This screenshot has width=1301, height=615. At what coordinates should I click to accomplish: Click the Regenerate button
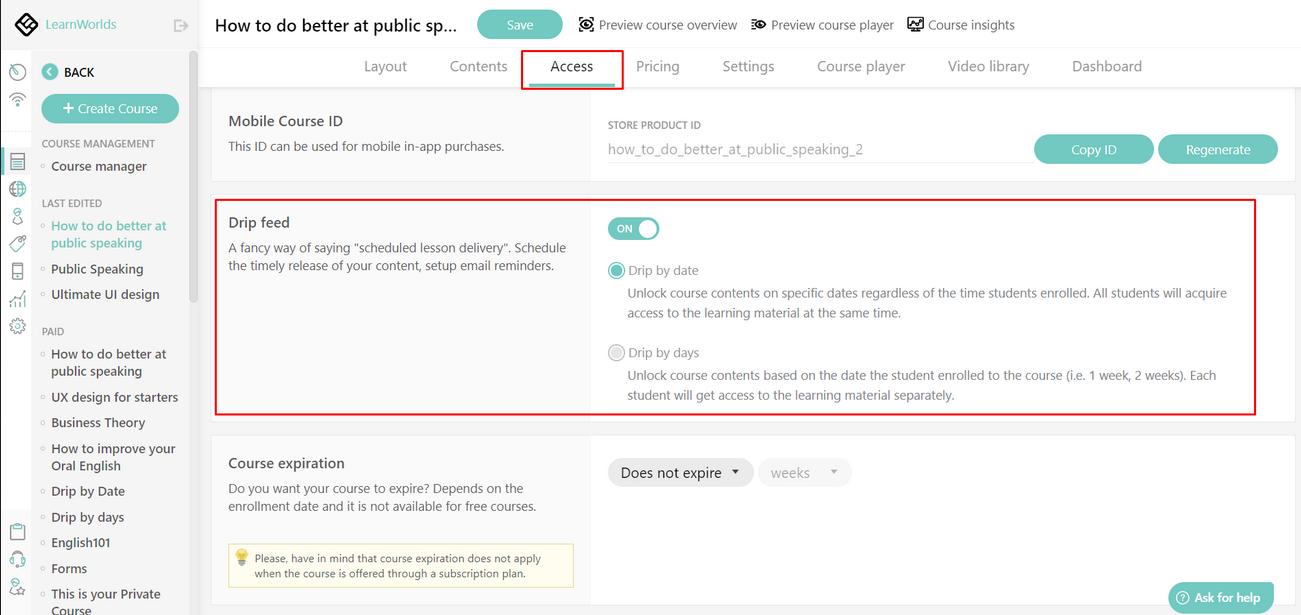click(1217, 149)
